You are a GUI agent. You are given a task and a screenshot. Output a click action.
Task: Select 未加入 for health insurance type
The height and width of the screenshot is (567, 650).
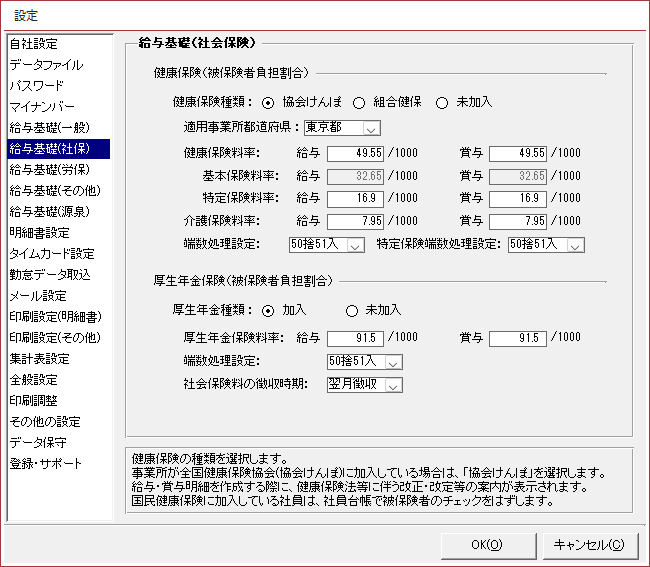[441, 102]
